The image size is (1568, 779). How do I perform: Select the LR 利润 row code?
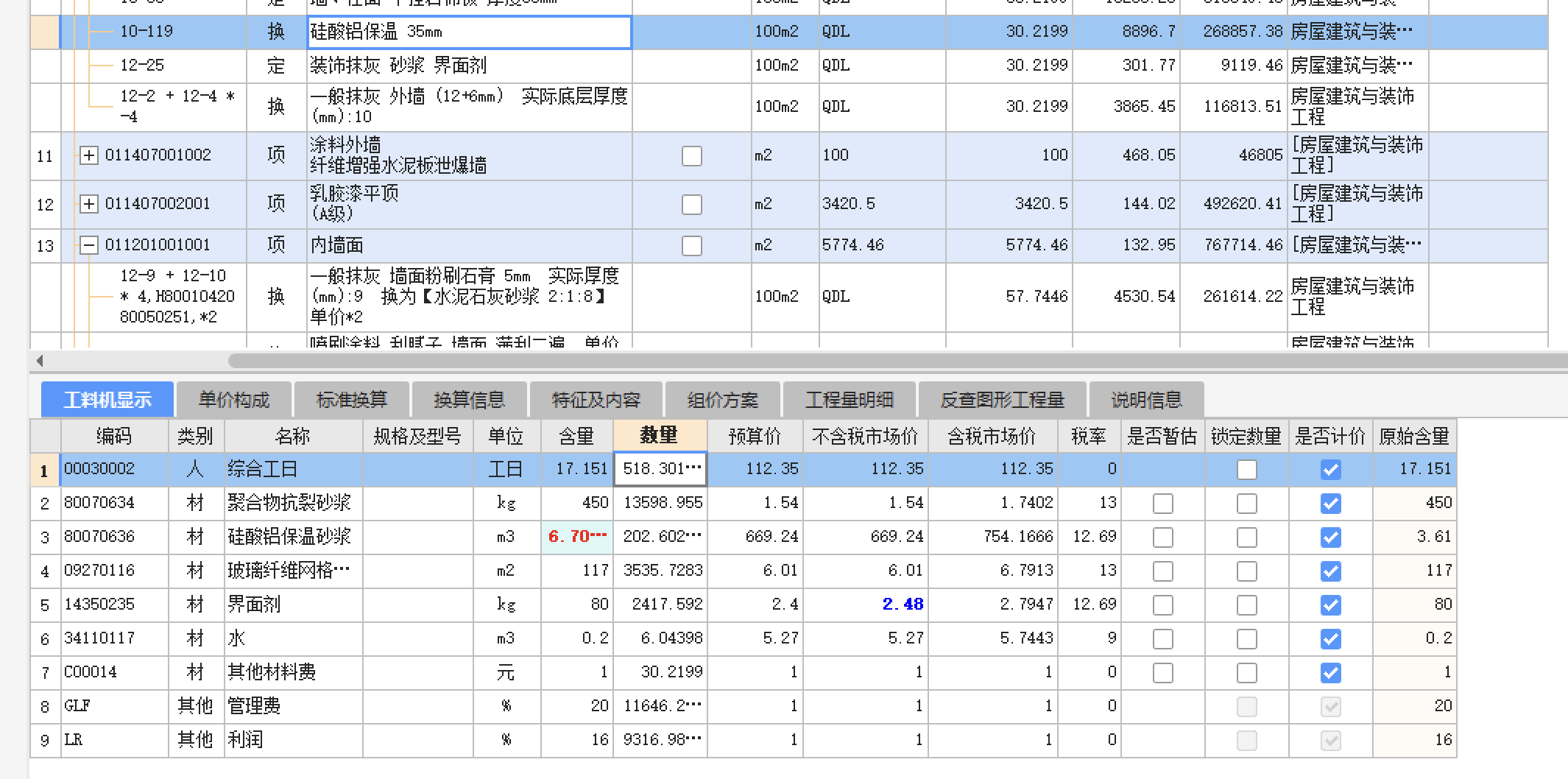pos(114,740)
